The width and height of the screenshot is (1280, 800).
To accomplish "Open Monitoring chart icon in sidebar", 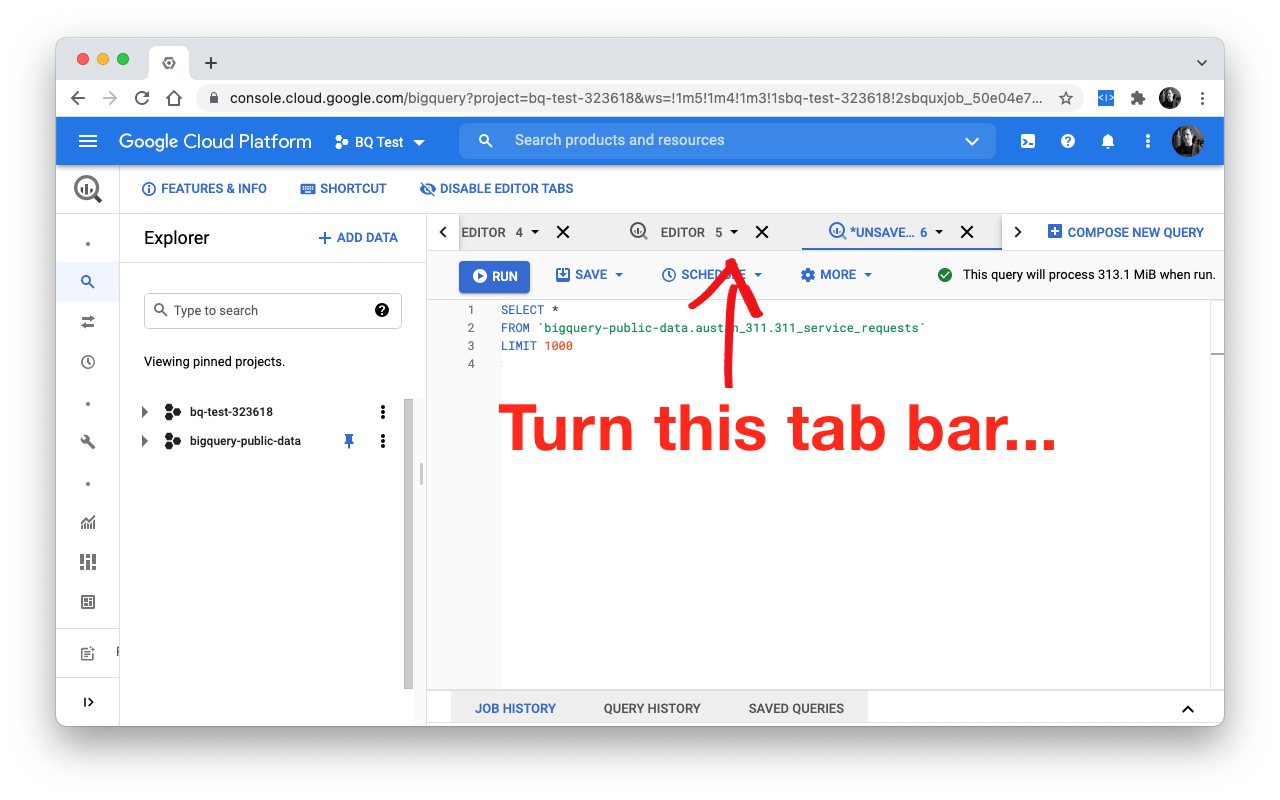I will click(x=88, y=522).
